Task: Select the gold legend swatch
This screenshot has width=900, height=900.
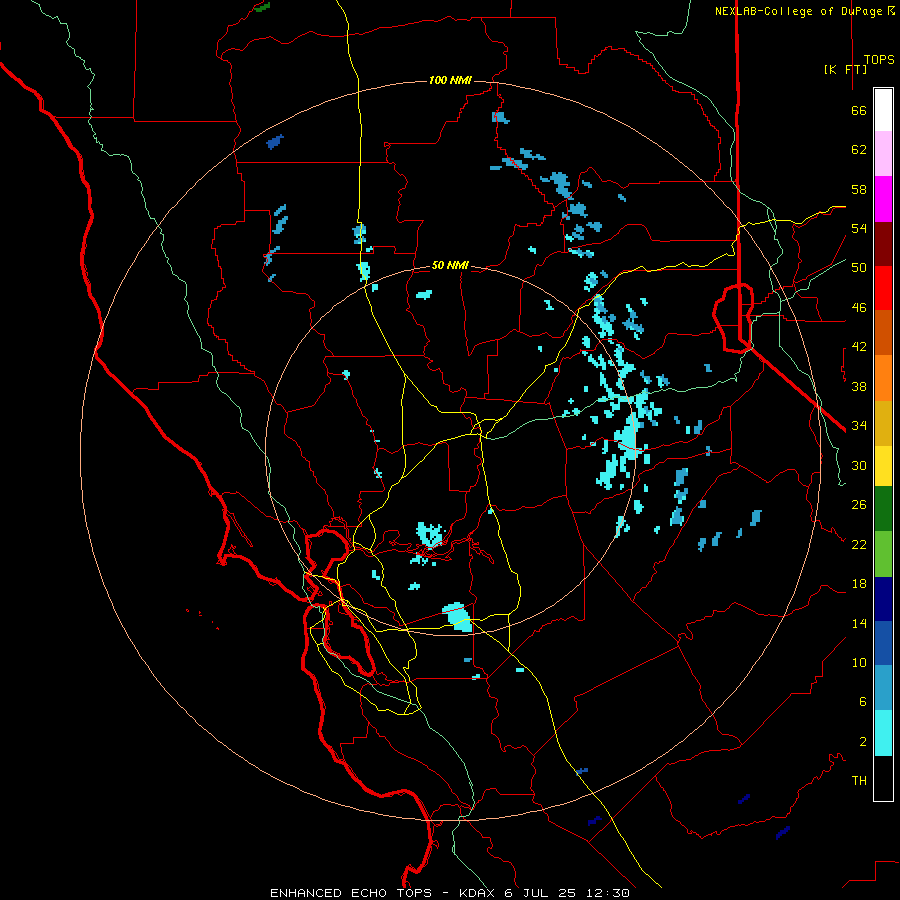Action: click(x=883, y=423)
